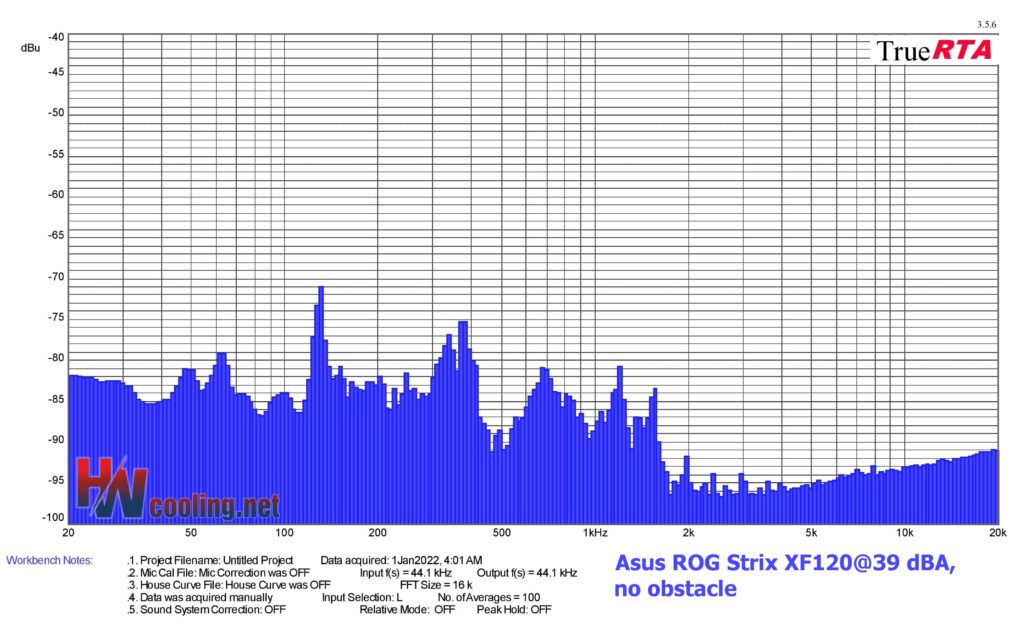The height and width of the screenshot is (624, 1024).
Task: Click Sound System Correction: OFF note
Action: (x=208, y=609)
